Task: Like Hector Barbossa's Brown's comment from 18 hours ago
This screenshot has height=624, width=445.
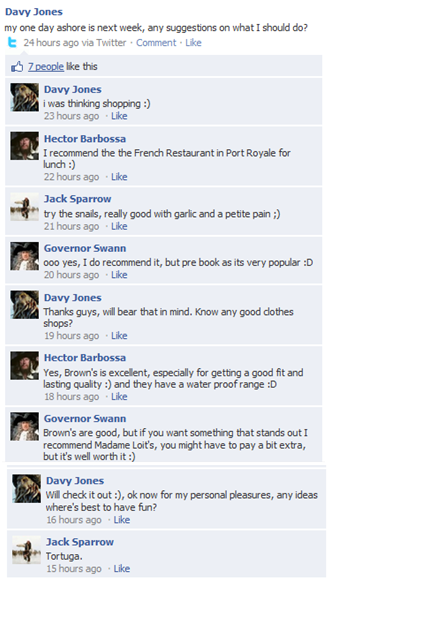Action: pos(119,396)
